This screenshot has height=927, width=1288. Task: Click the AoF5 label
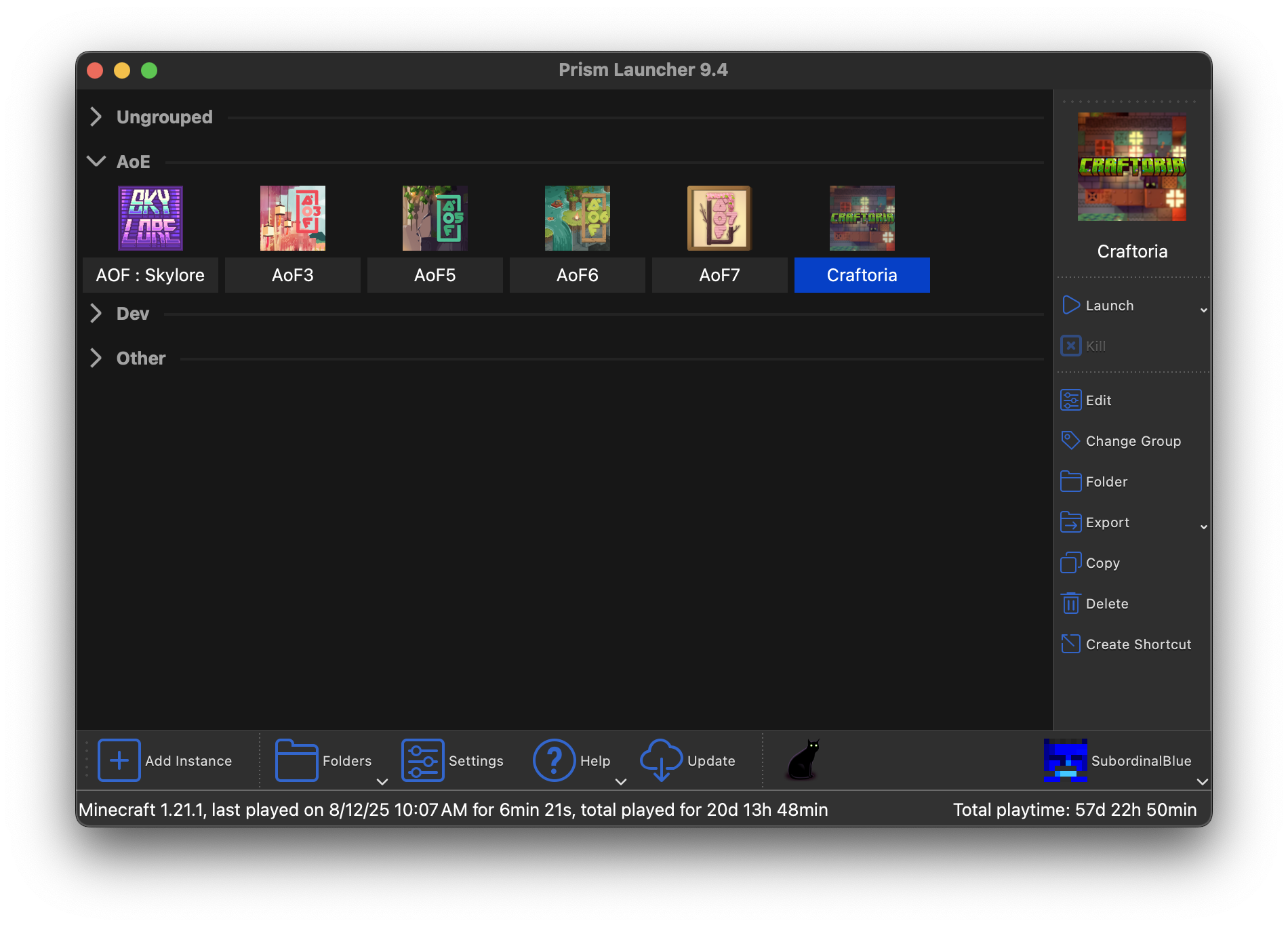435,275
